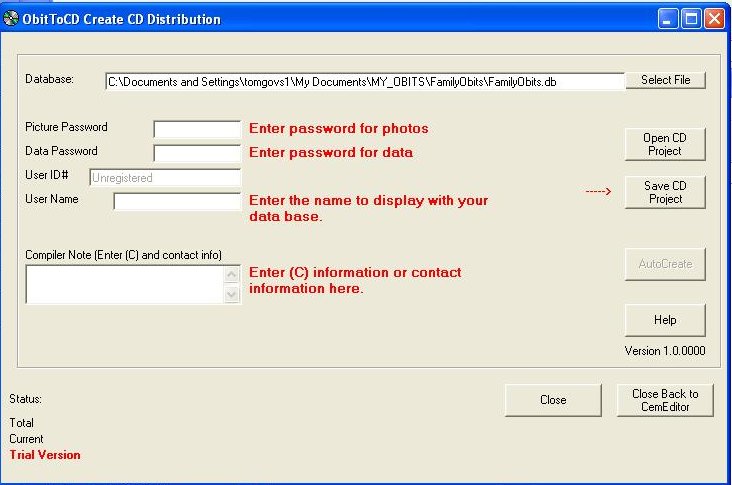Focus the Data Password field
The height and width of the screenshot is (485, 732).
tap(197, 153)
